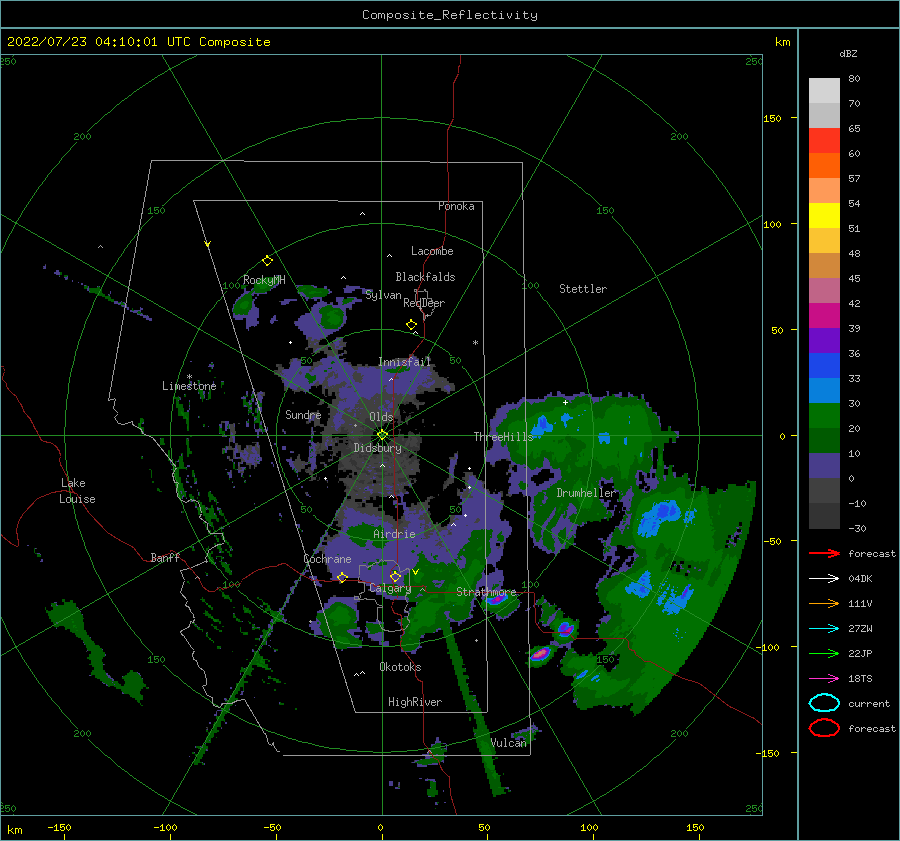Click the Blackfalds town label

click(425, 277)
